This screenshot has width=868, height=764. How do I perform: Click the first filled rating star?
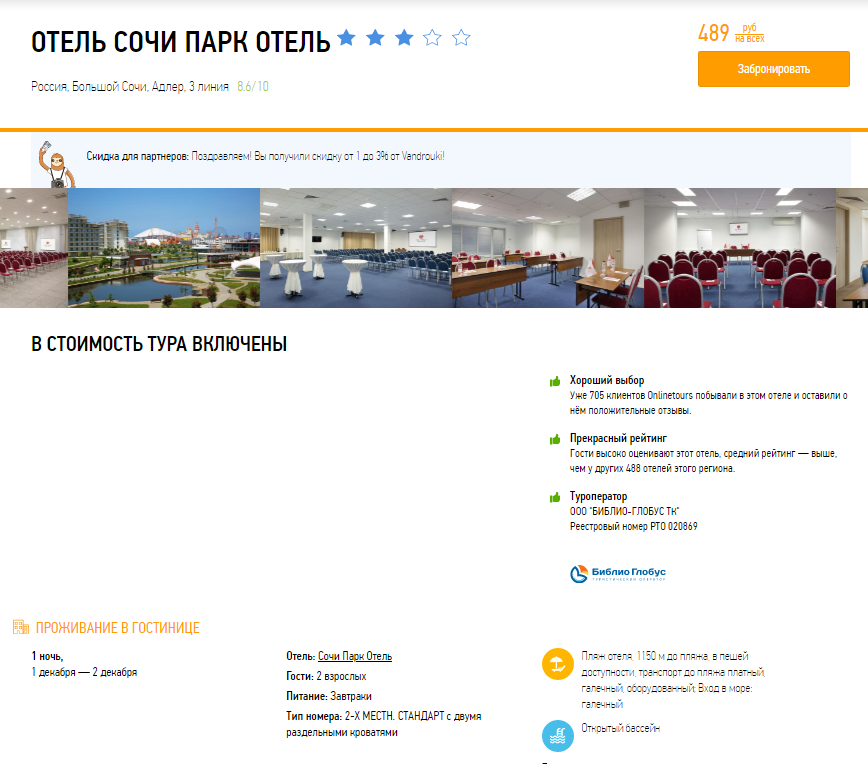347,38
